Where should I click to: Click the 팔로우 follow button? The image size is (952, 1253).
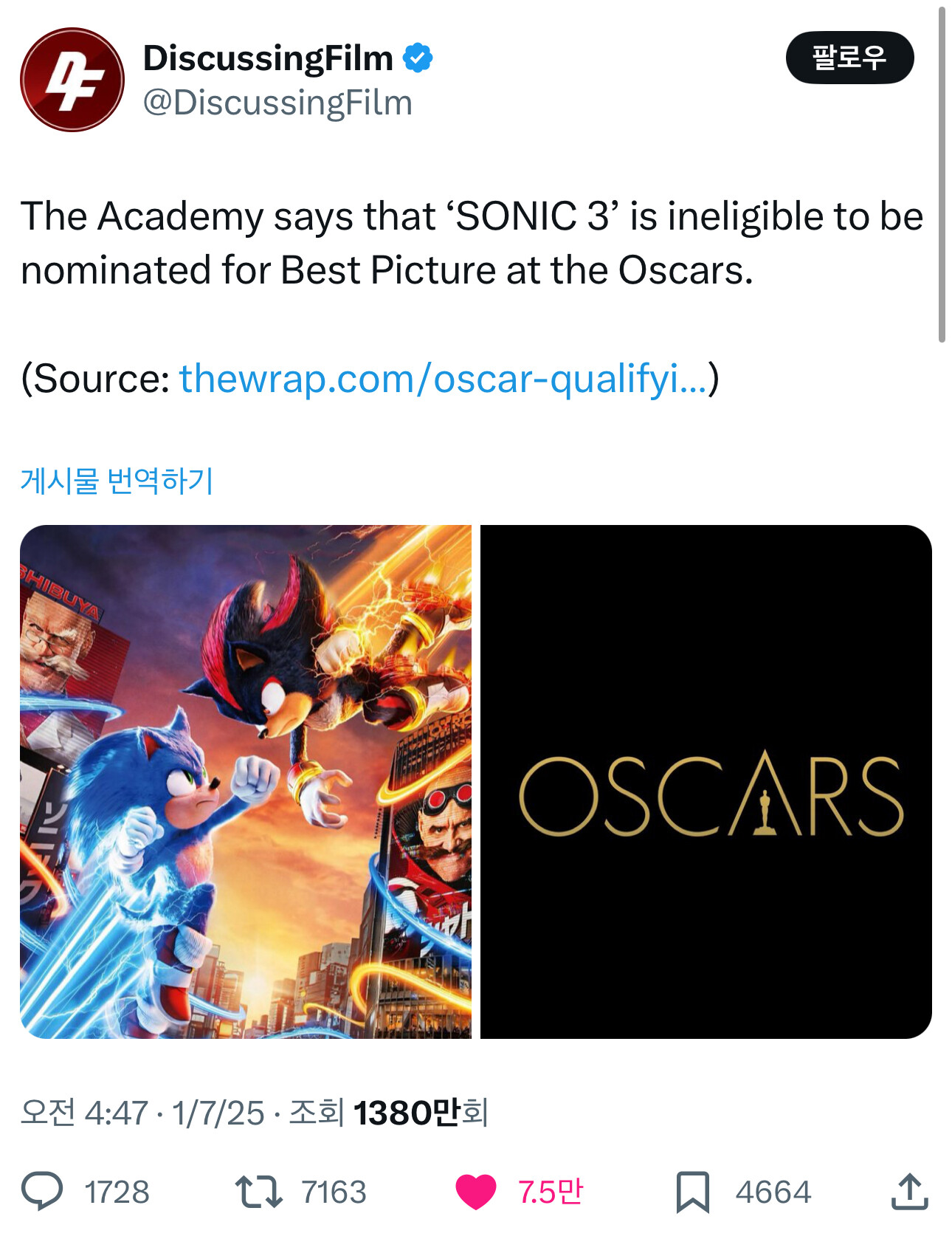pos(849,58)
